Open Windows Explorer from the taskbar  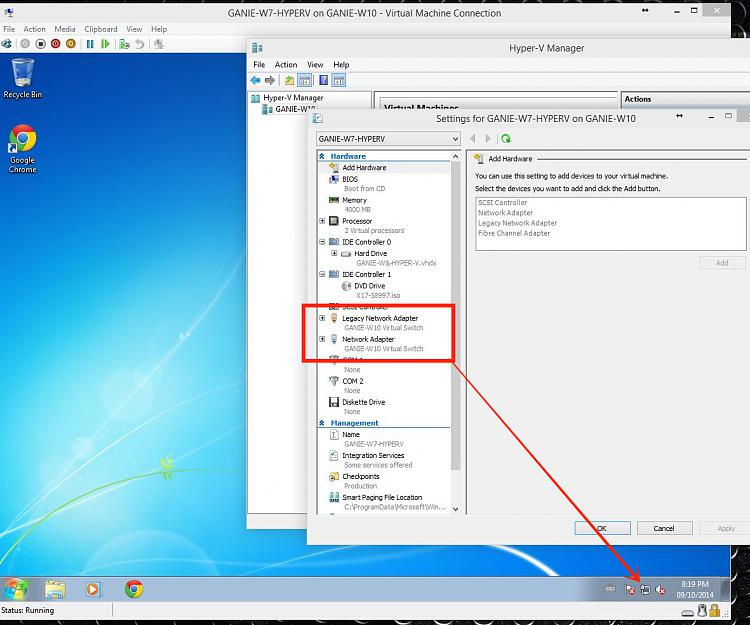[55, 589]
